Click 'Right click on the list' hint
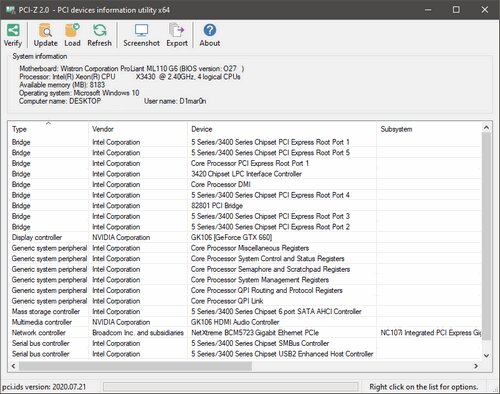500x394 pixels. coord(424,387)
